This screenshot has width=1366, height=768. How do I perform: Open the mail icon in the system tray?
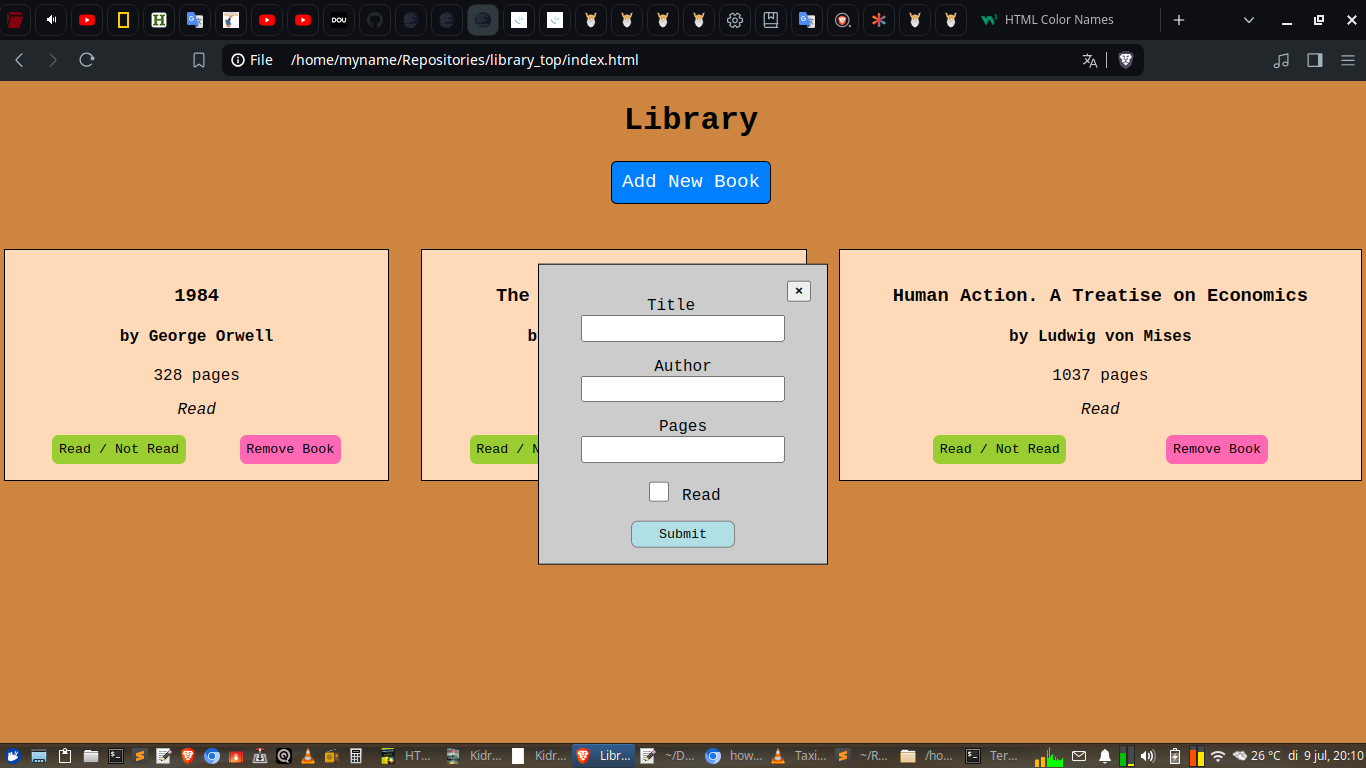point(1079,756)
